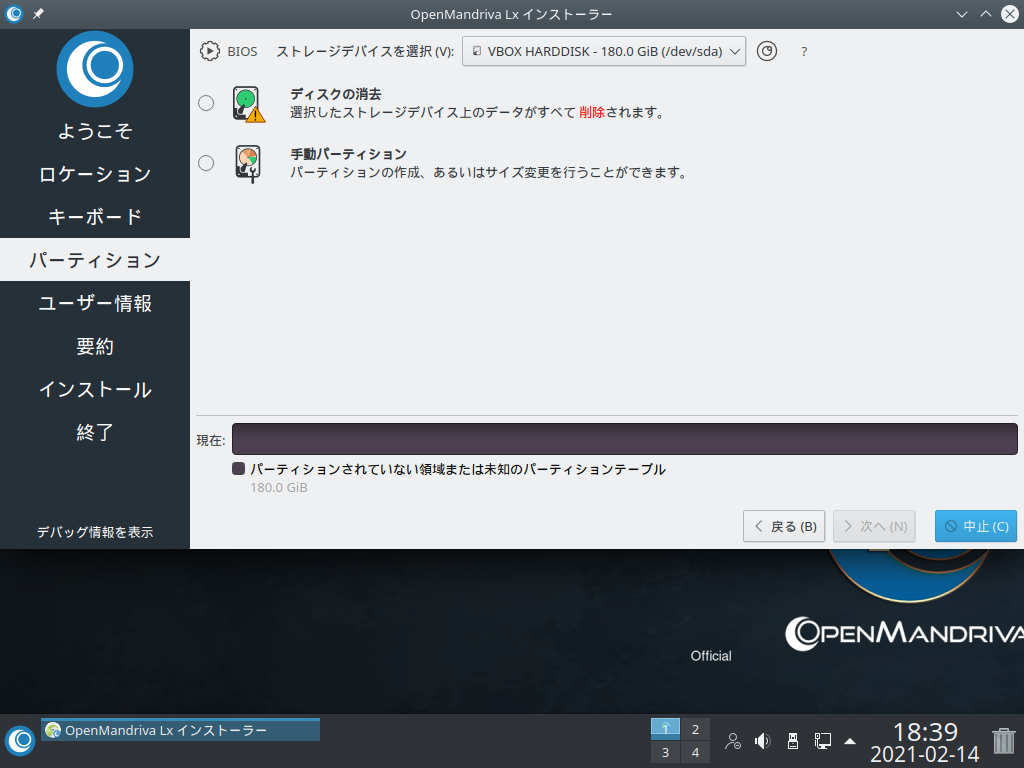Click ストレージデバイスを選択 (V) label
This screenshot has width=1024, height=768.
[365, 52]
